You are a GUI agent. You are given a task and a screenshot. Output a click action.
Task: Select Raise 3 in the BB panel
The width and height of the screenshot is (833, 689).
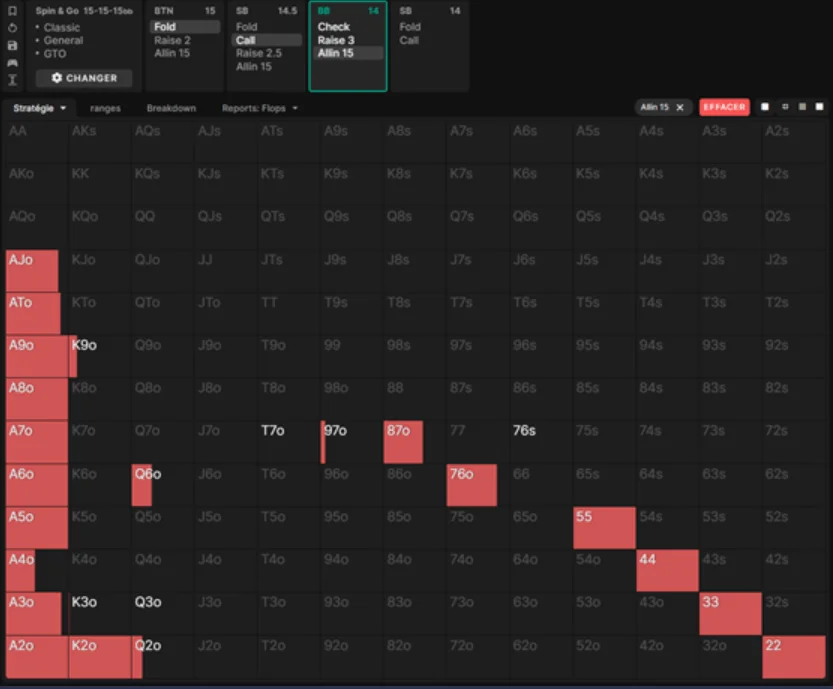(x=336, y=40)
